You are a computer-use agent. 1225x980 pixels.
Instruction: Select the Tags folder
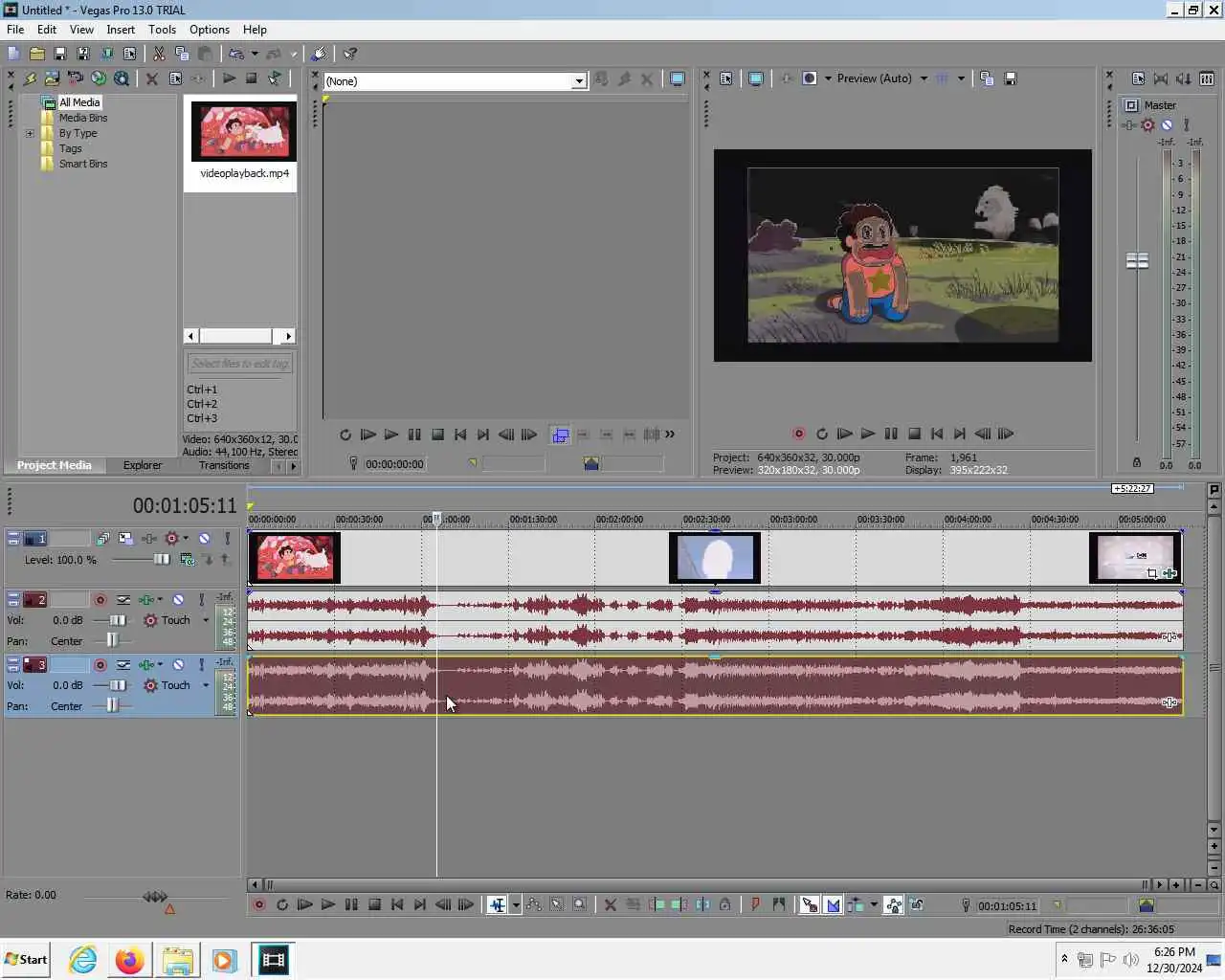pos(71,148)
